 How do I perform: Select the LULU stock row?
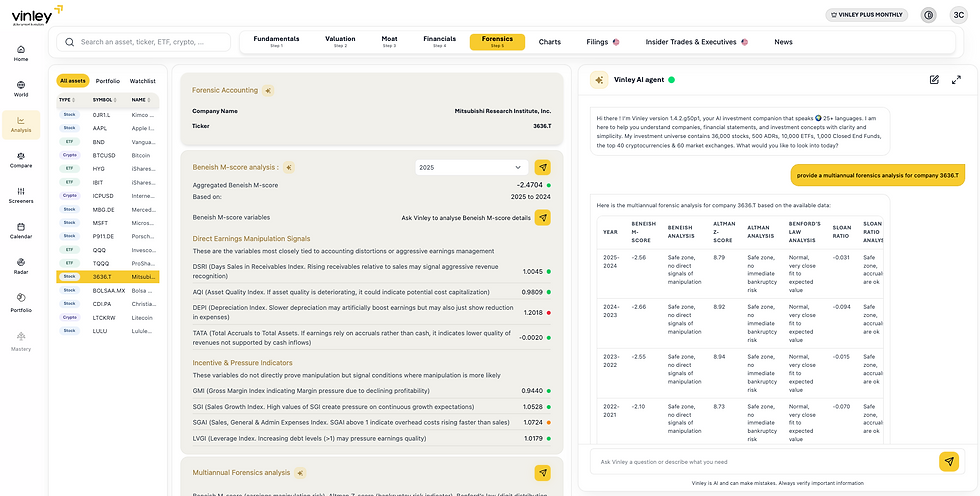pyautogui.click(x=108, y=331)
